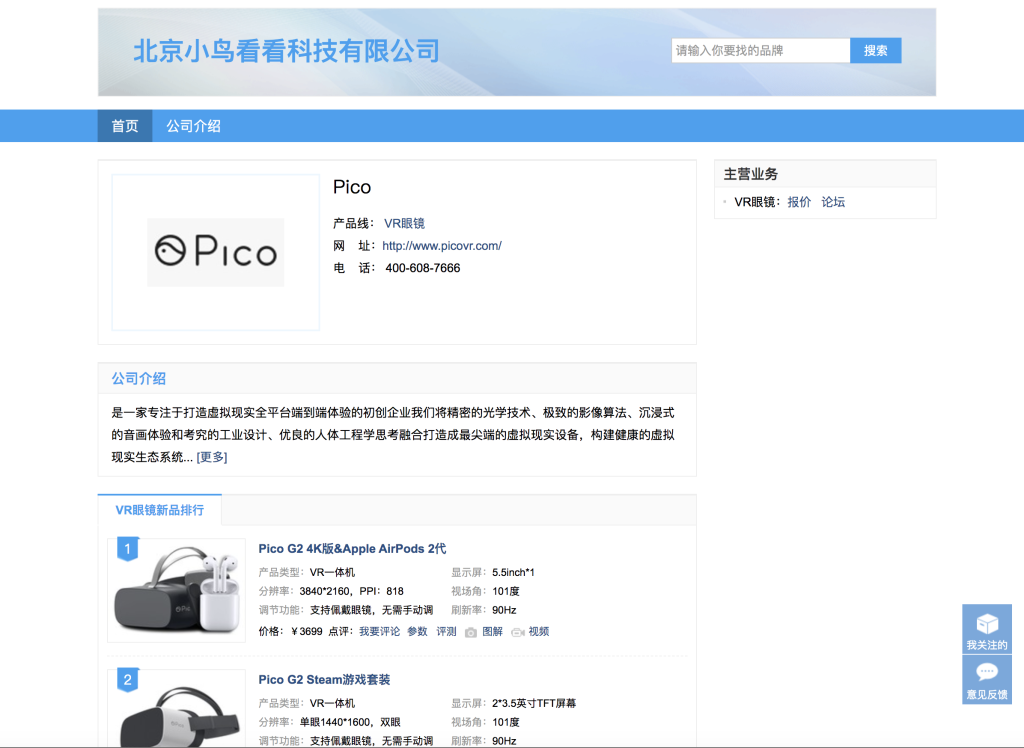Open 参数 link for Pico G2 4K
1024x748 pixels.
click(x=417, y=632)
